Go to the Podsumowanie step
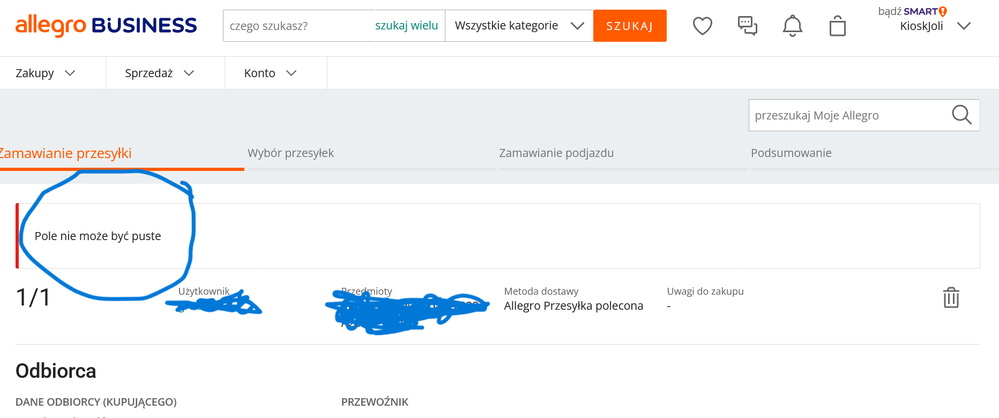 791,153
